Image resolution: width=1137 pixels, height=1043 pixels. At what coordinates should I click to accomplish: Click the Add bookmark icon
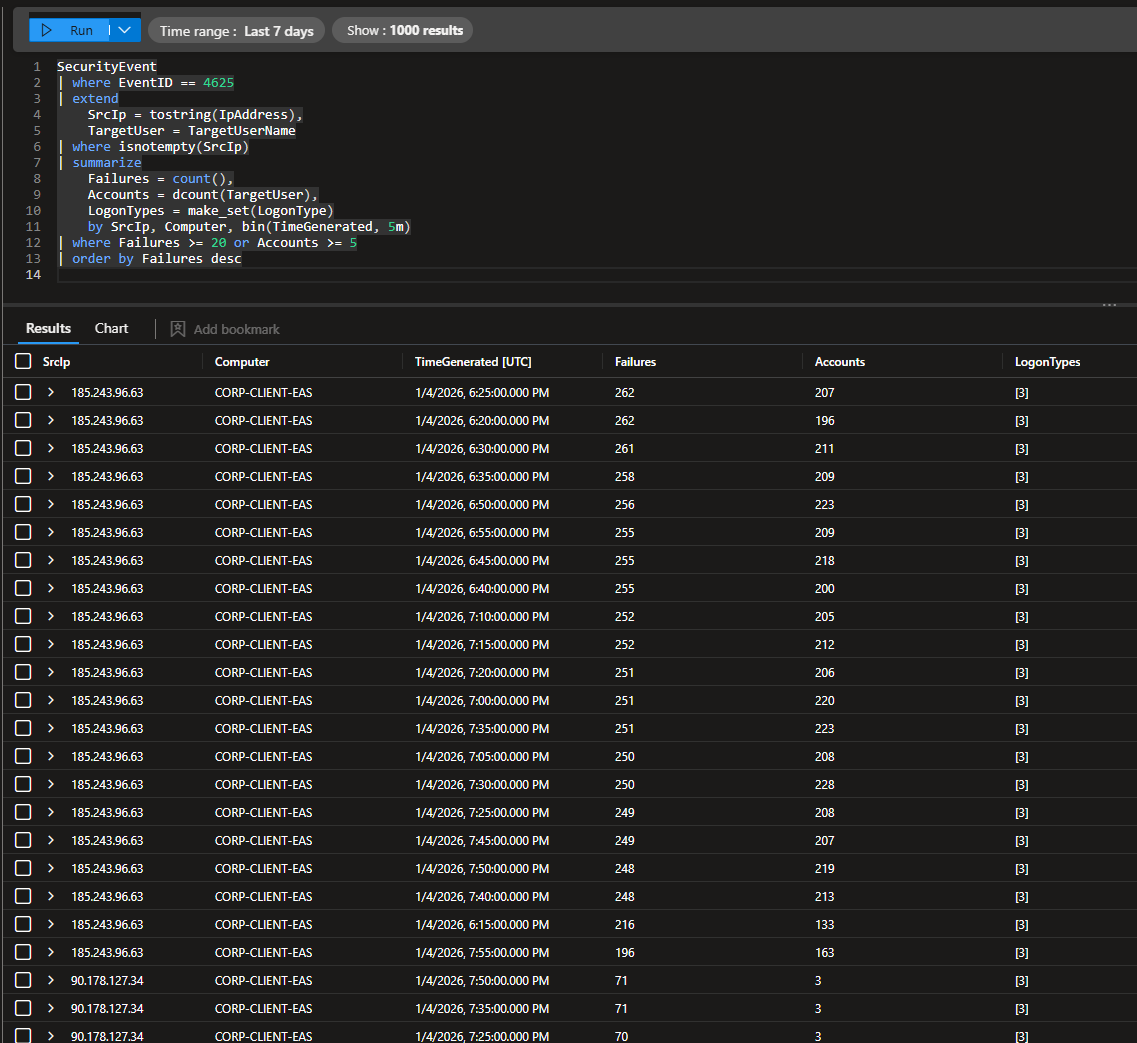pyautogui.click(x=178, y=329)
